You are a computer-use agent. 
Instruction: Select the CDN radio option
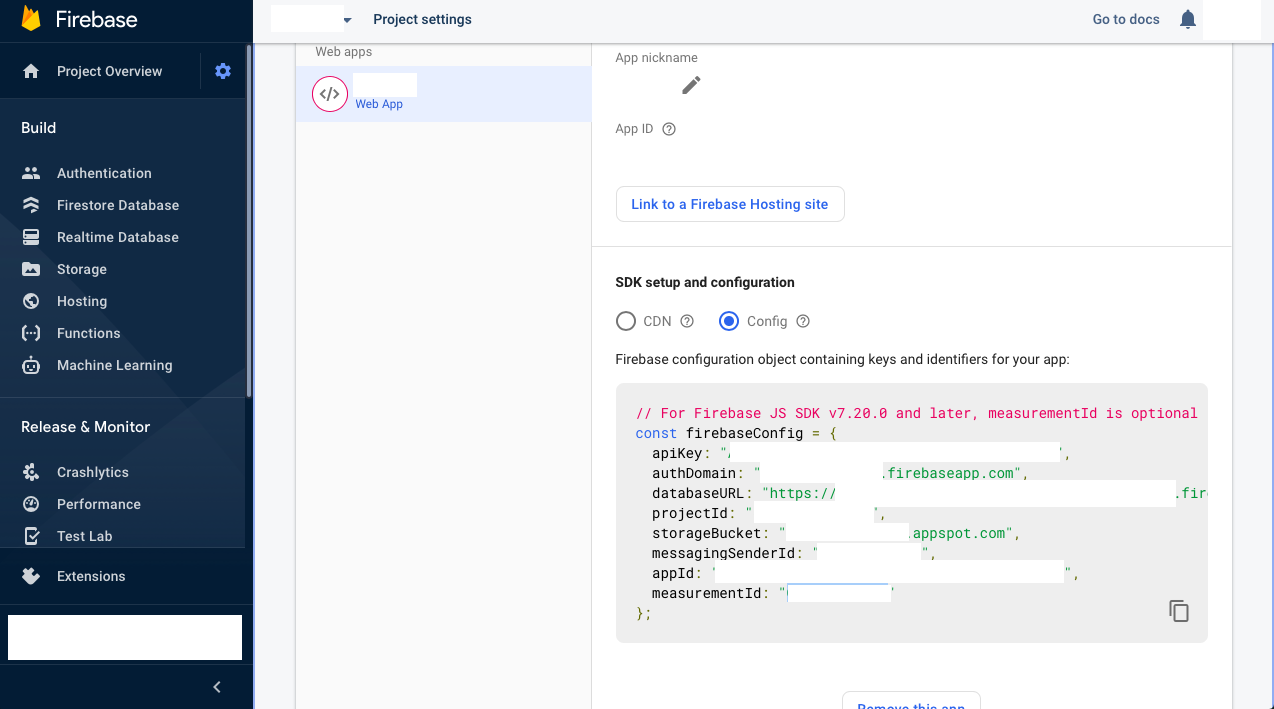[x=626, y=321]
